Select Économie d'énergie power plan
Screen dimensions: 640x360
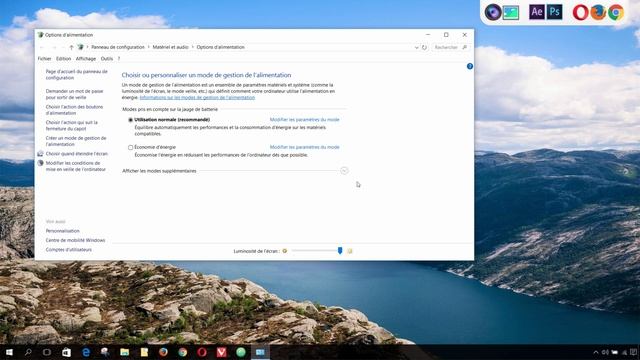(131, 147)
